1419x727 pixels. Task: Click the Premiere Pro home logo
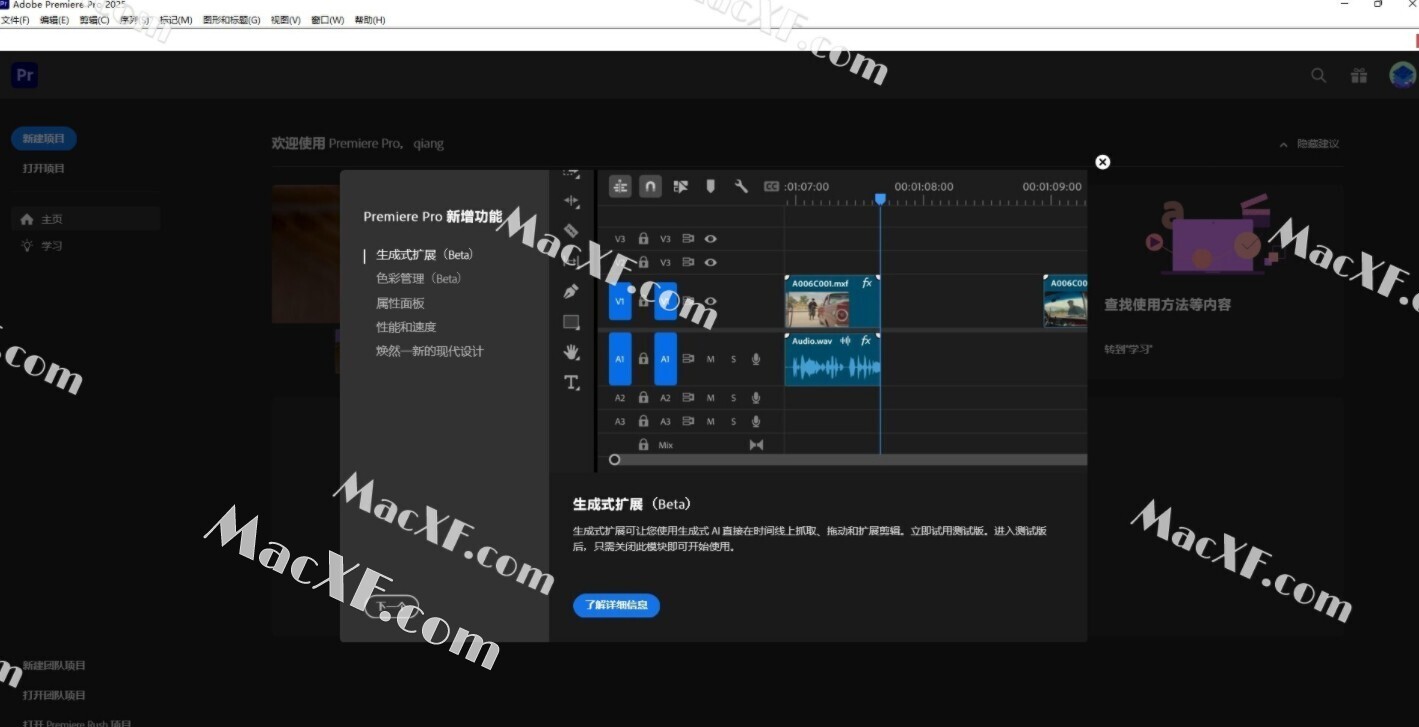[25, 75]
